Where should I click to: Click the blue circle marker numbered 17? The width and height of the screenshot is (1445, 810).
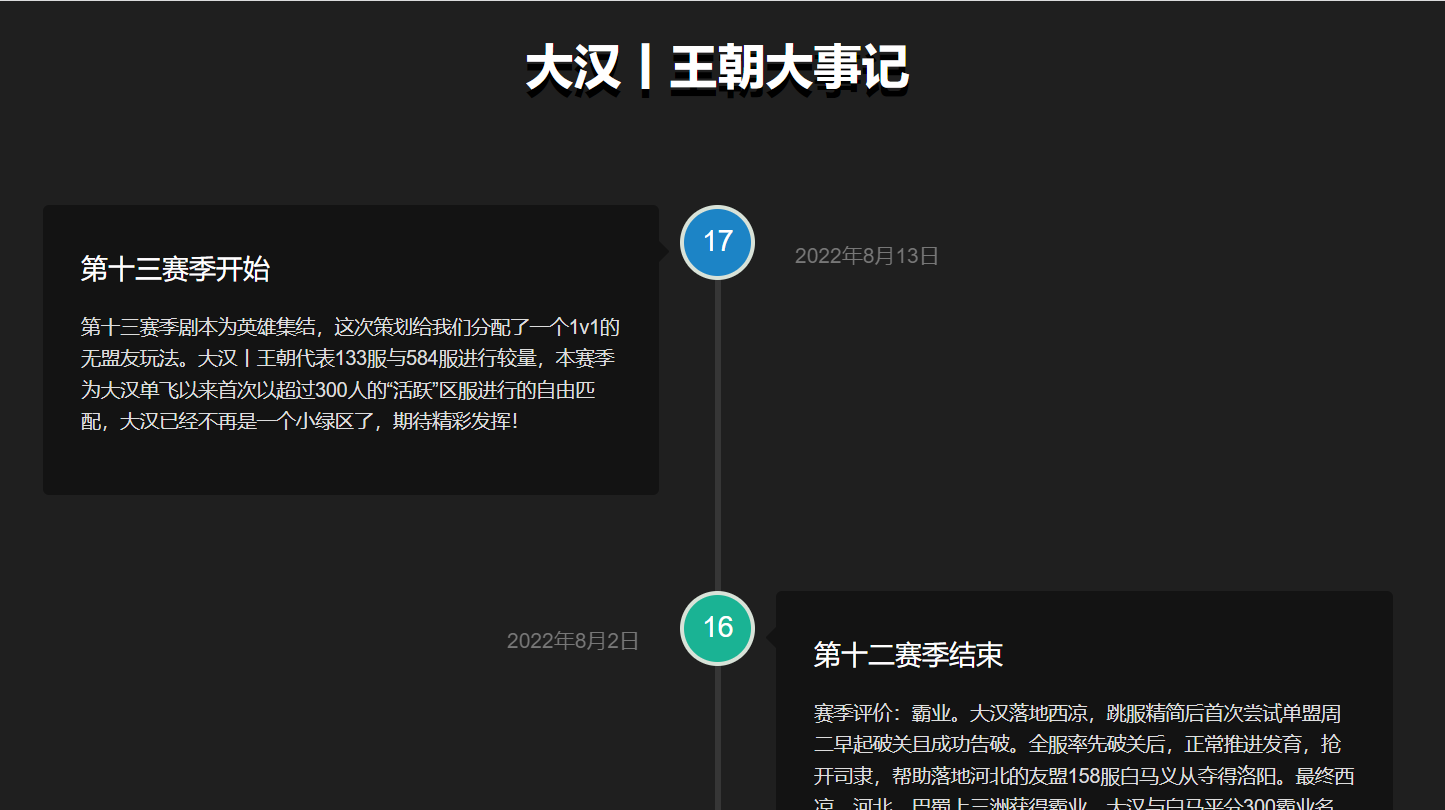coord(717,242)
